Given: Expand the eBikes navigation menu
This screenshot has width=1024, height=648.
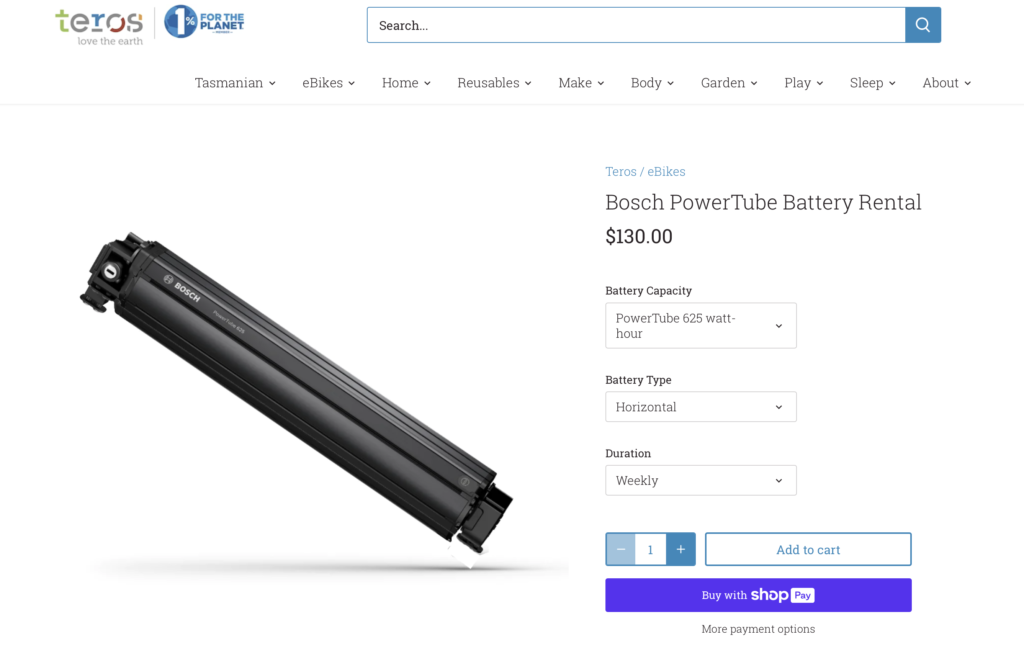Looking at the screenshot, I should (328, 83).
